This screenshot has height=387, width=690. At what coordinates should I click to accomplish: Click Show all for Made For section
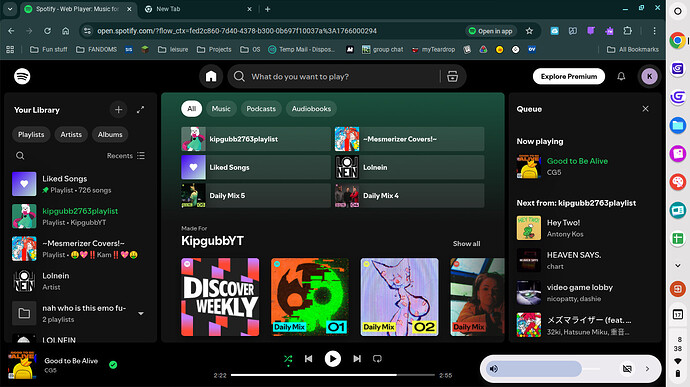point(466,243)
